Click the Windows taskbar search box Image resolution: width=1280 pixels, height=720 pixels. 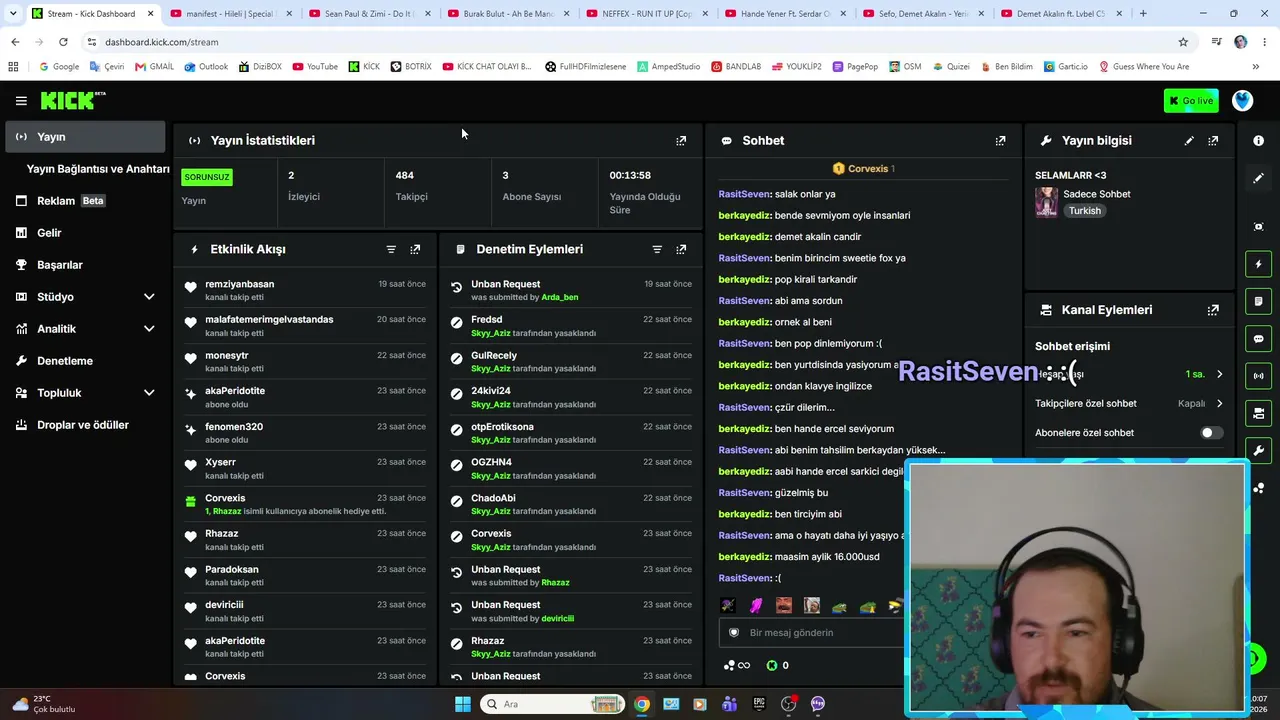(x=554, y=704)
